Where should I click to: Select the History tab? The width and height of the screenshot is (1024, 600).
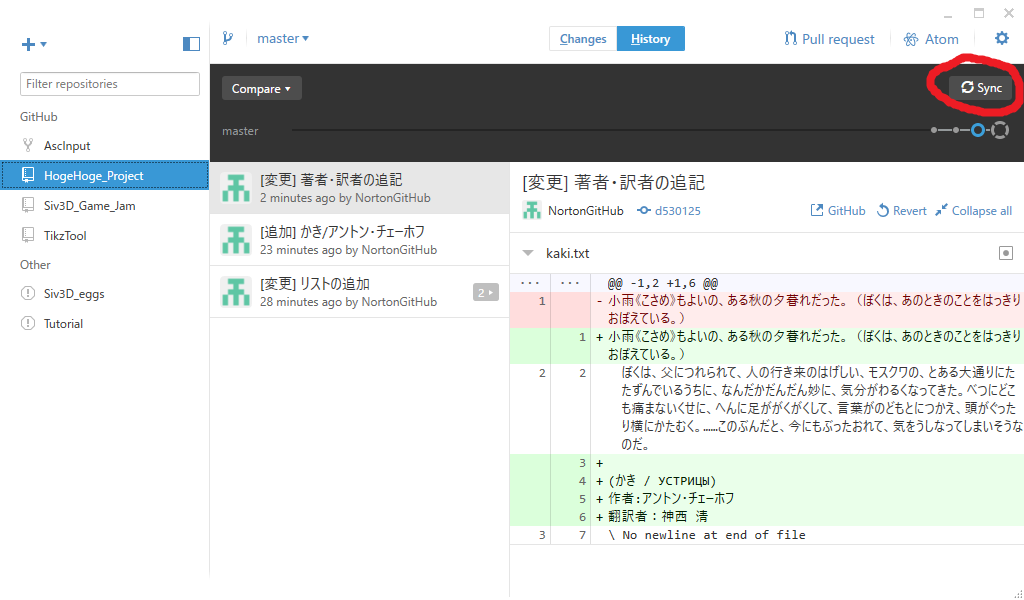(x=650, y=39)
